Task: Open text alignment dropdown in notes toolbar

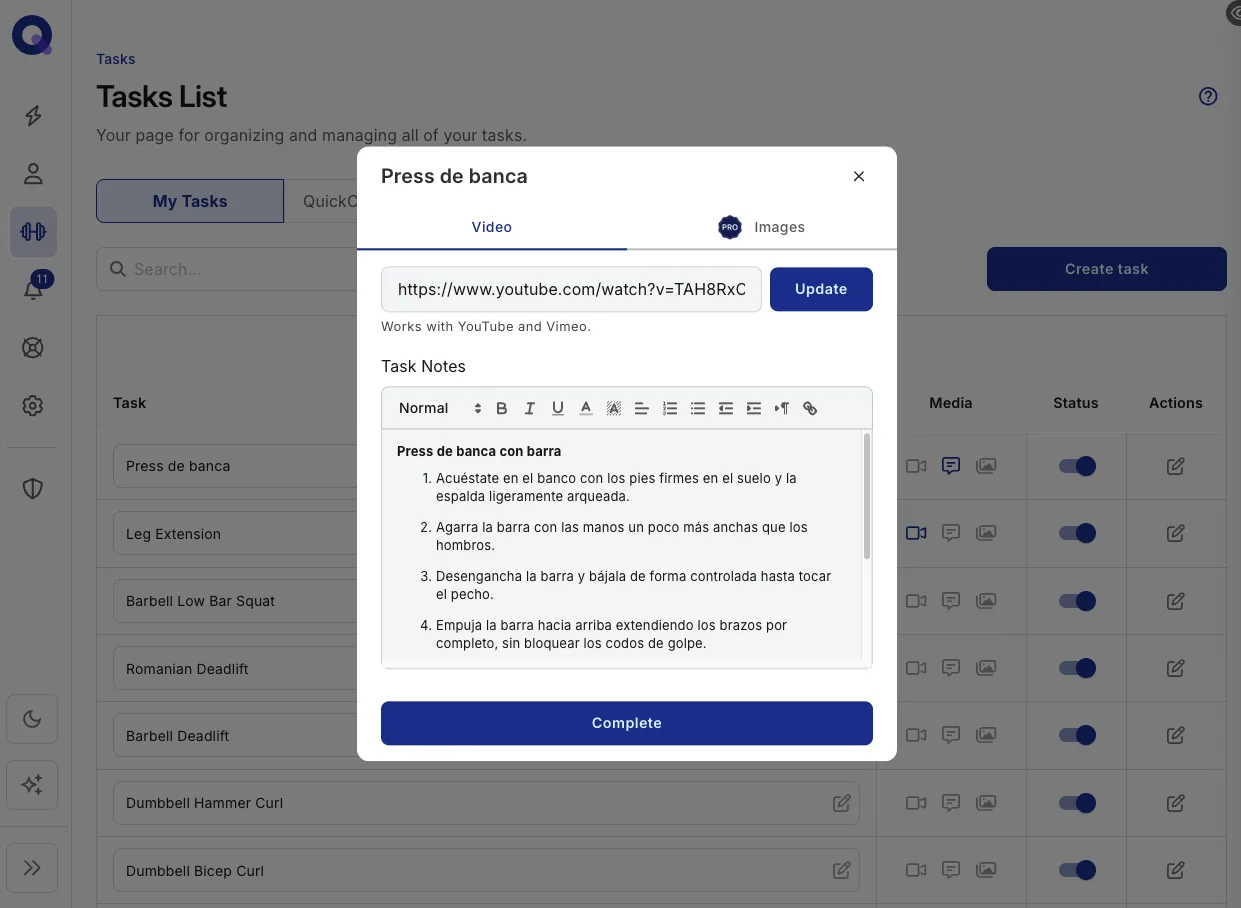Action: pyautogui.click(x=642, y=408)
